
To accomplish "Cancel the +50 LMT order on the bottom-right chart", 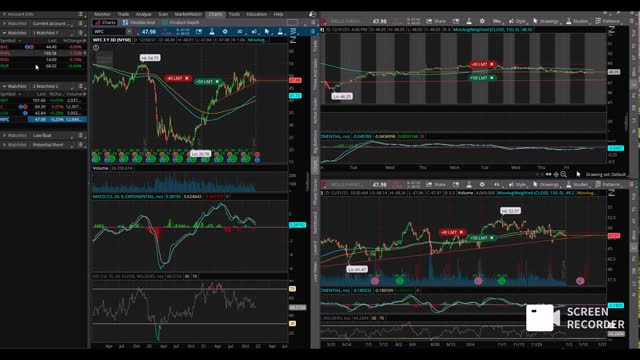I will point(491,238).
